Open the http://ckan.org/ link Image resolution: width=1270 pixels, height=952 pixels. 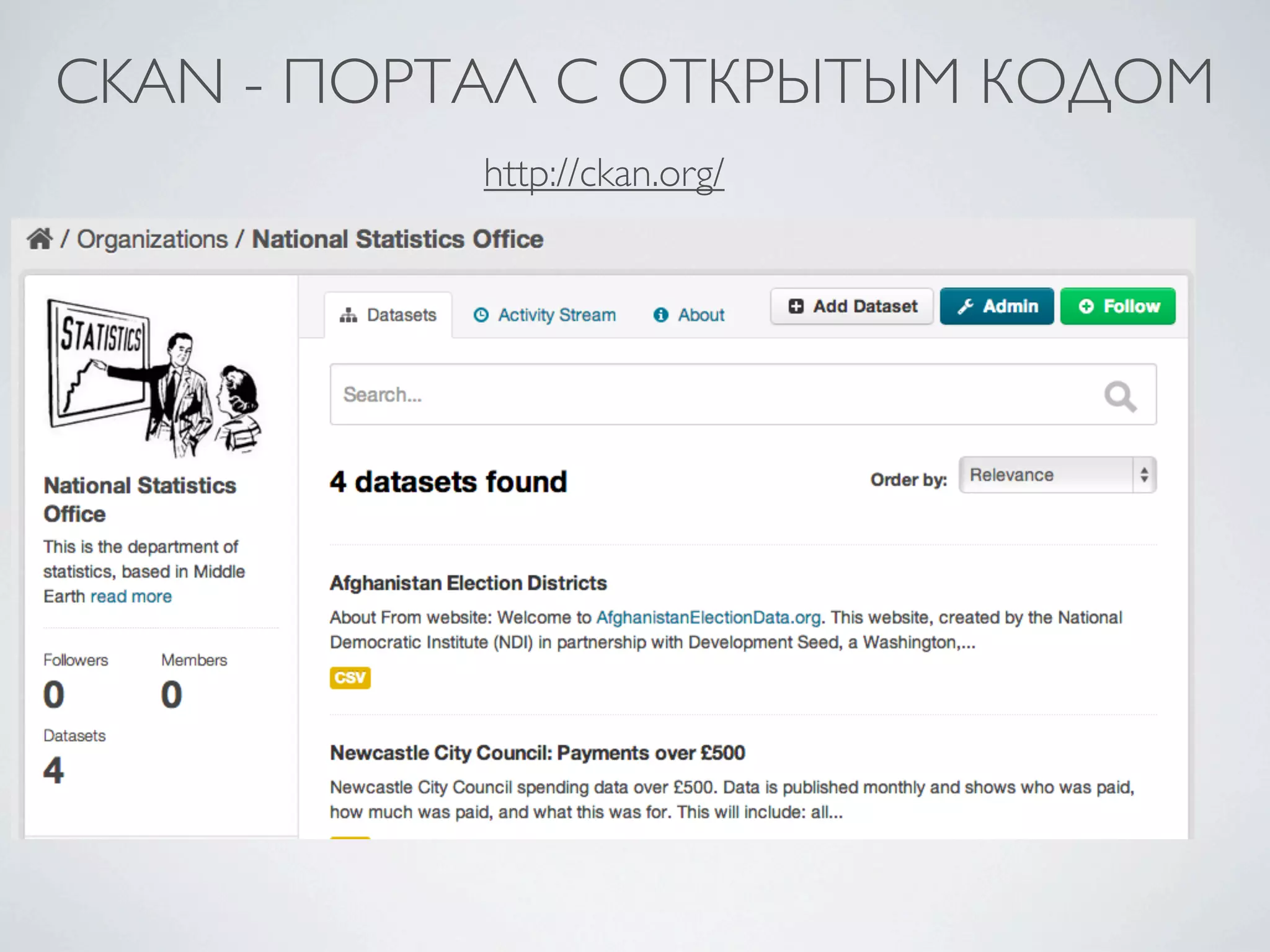[604, 173]
